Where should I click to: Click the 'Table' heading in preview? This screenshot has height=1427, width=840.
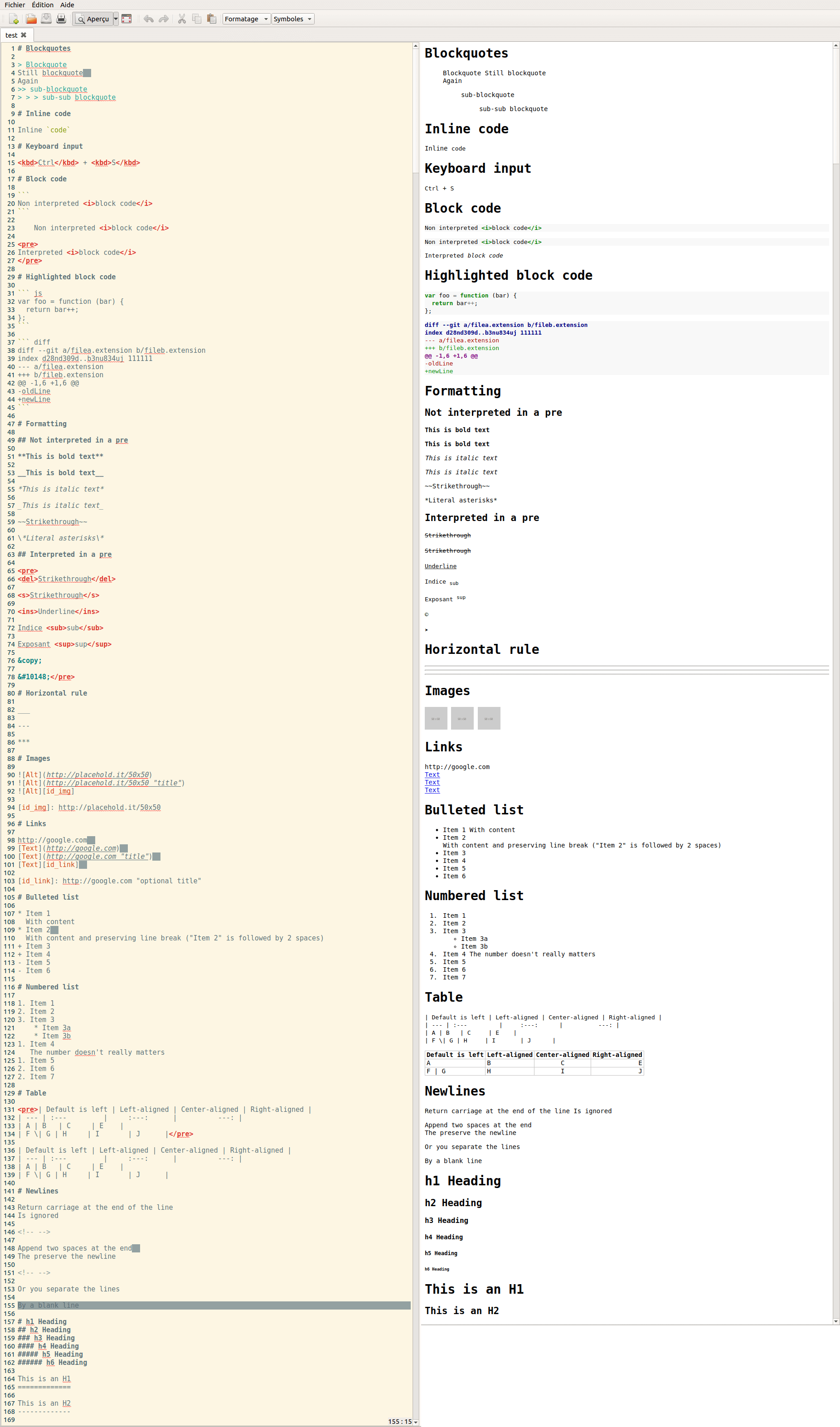click(444, 997)
